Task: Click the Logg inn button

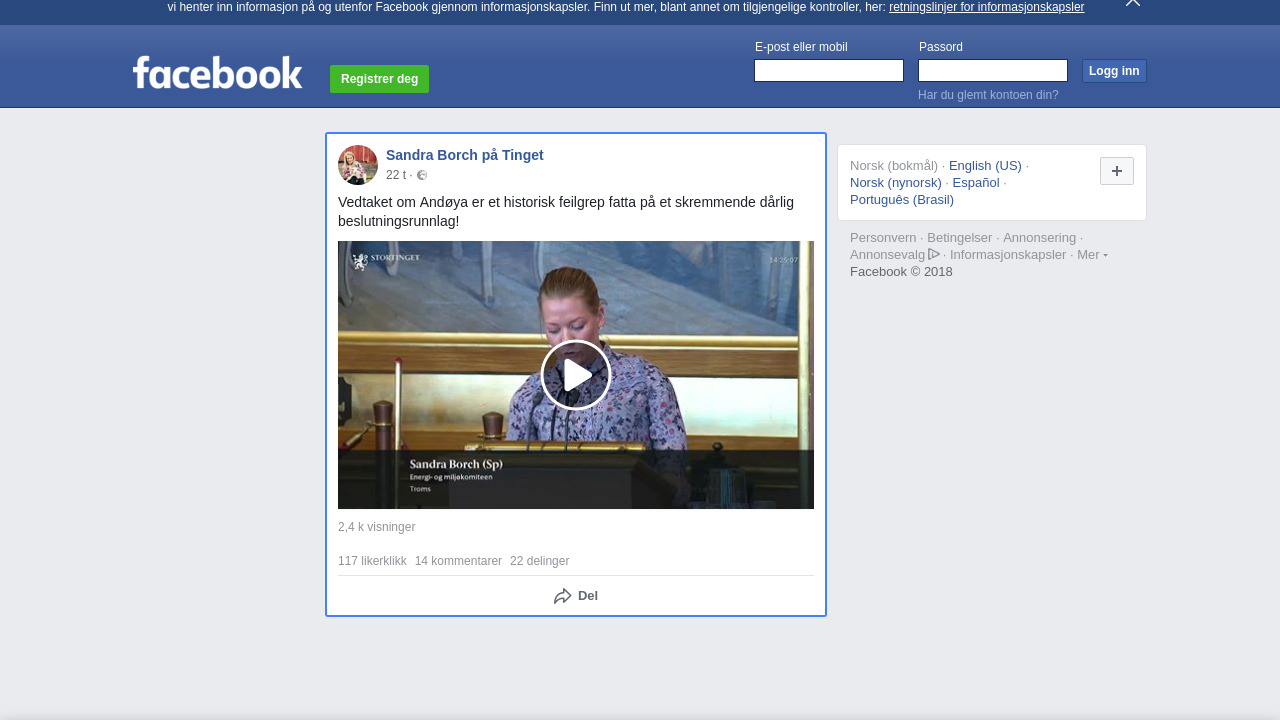Action: coord(1114,71)
